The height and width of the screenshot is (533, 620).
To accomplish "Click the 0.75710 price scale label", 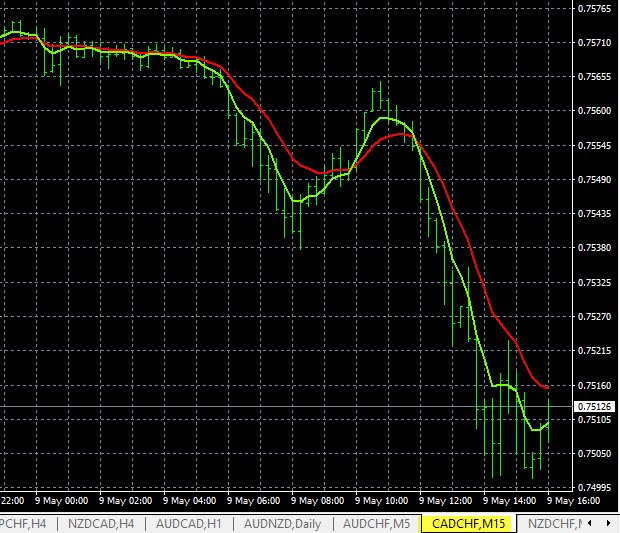I will (594, 42).
